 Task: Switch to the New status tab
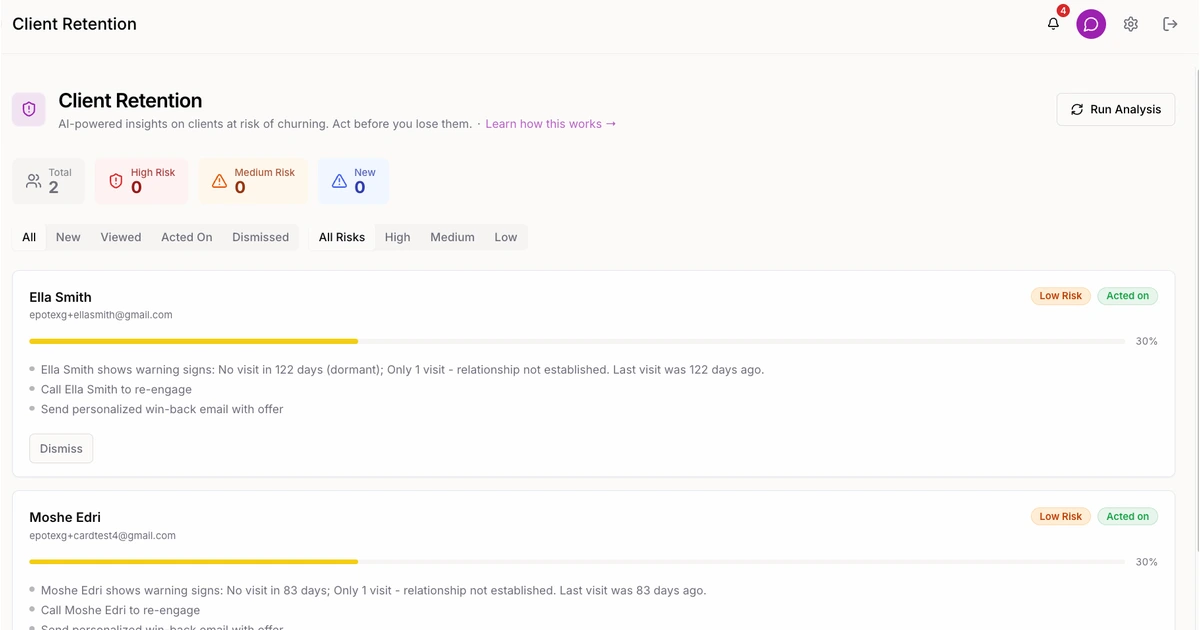(68, 237)
